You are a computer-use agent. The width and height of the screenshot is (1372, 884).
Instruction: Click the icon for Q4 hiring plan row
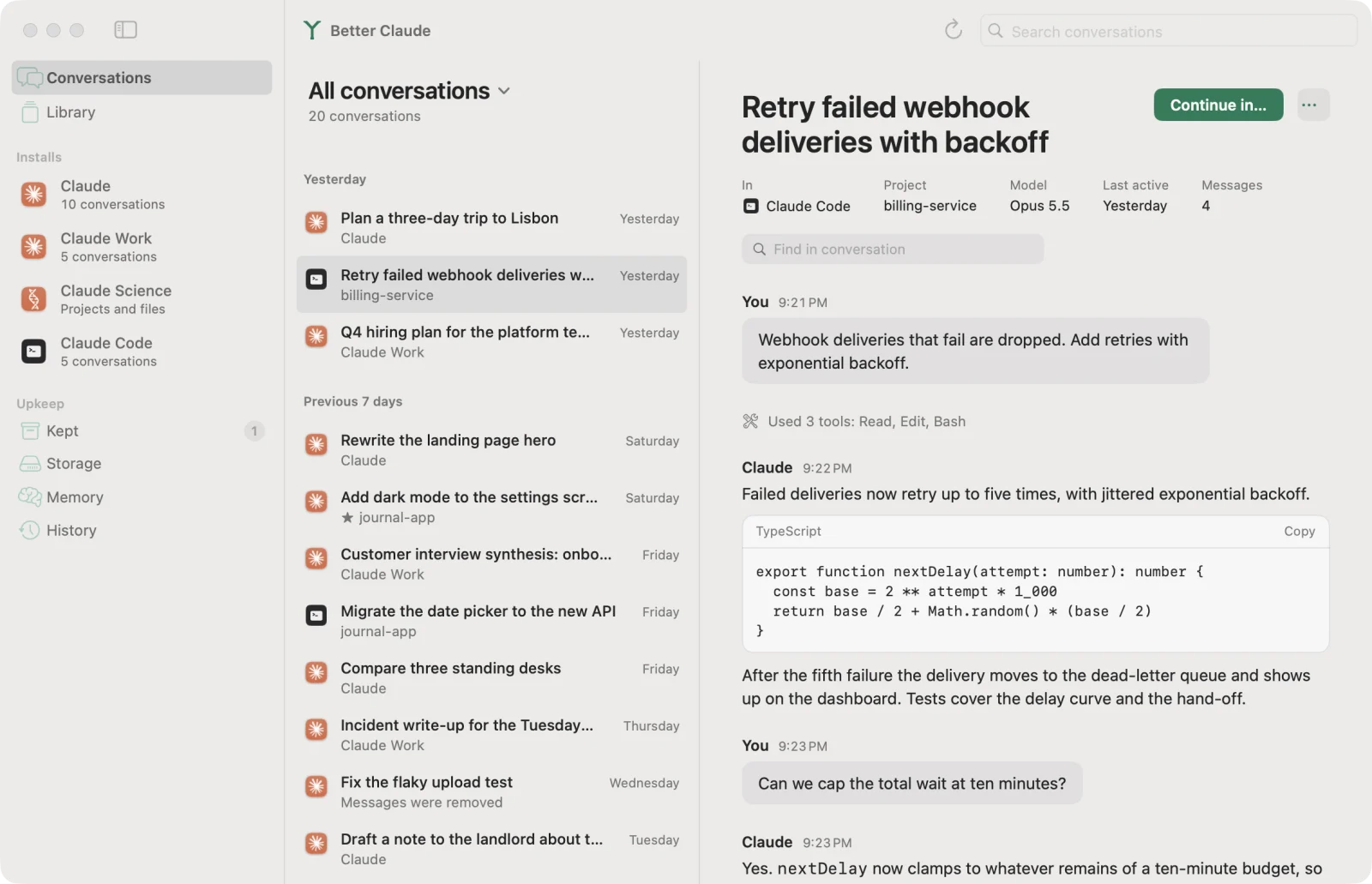[x=316, y=336]
